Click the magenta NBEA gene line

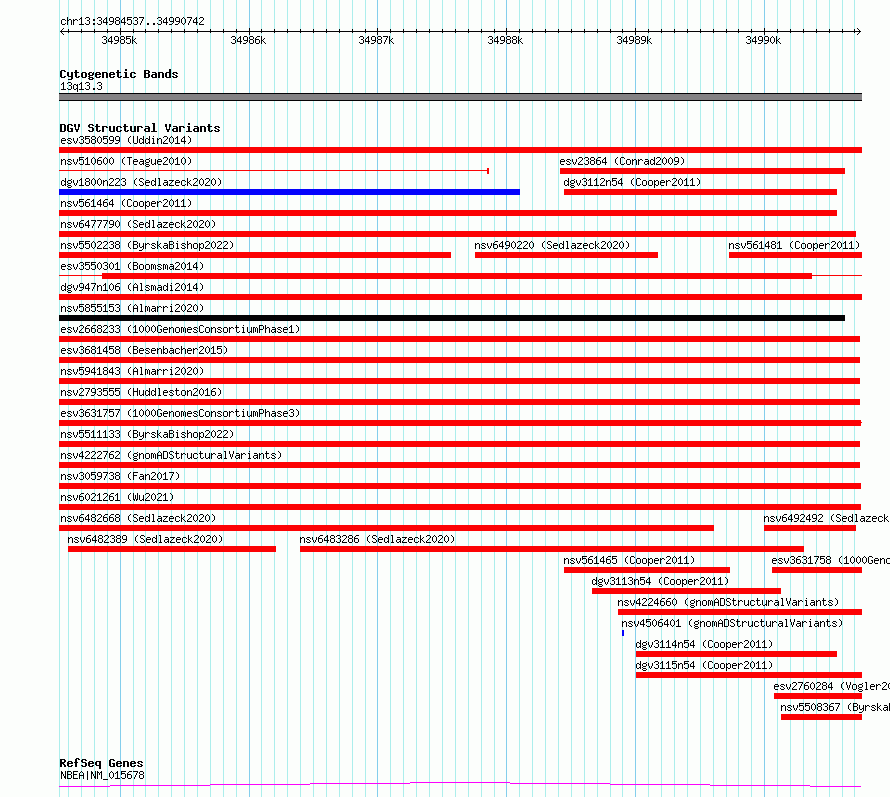460,785
